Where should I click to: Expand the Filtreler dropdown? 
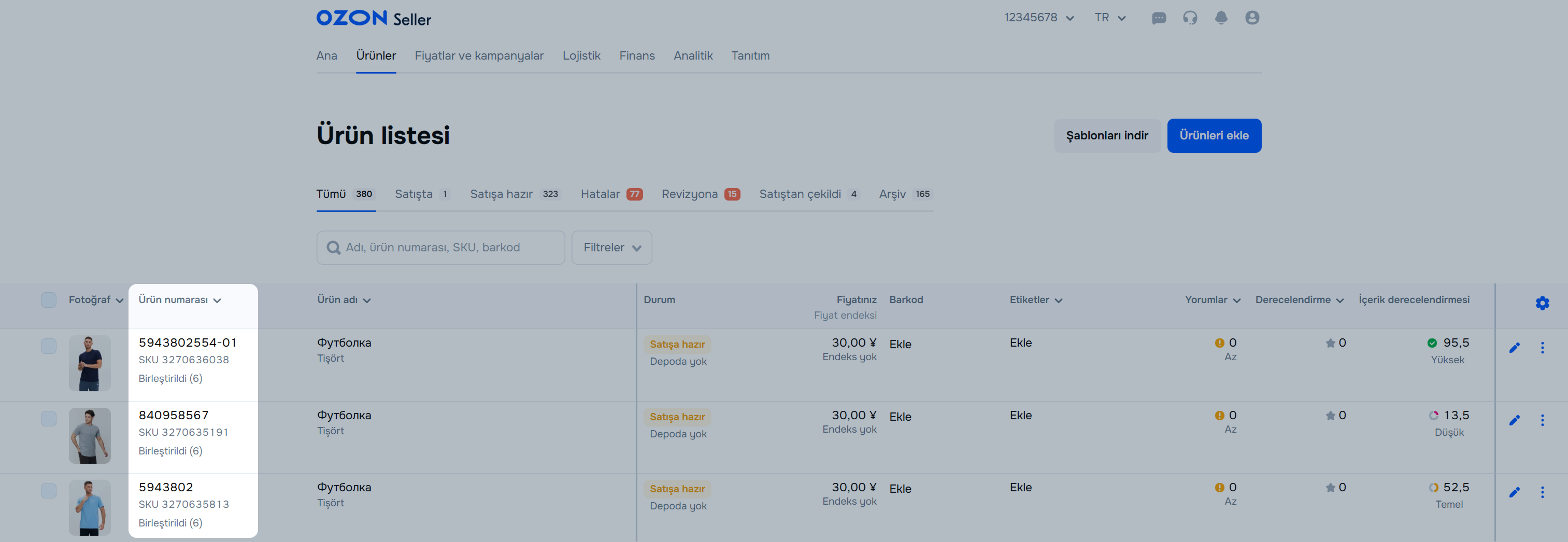(x=611, y=248)
